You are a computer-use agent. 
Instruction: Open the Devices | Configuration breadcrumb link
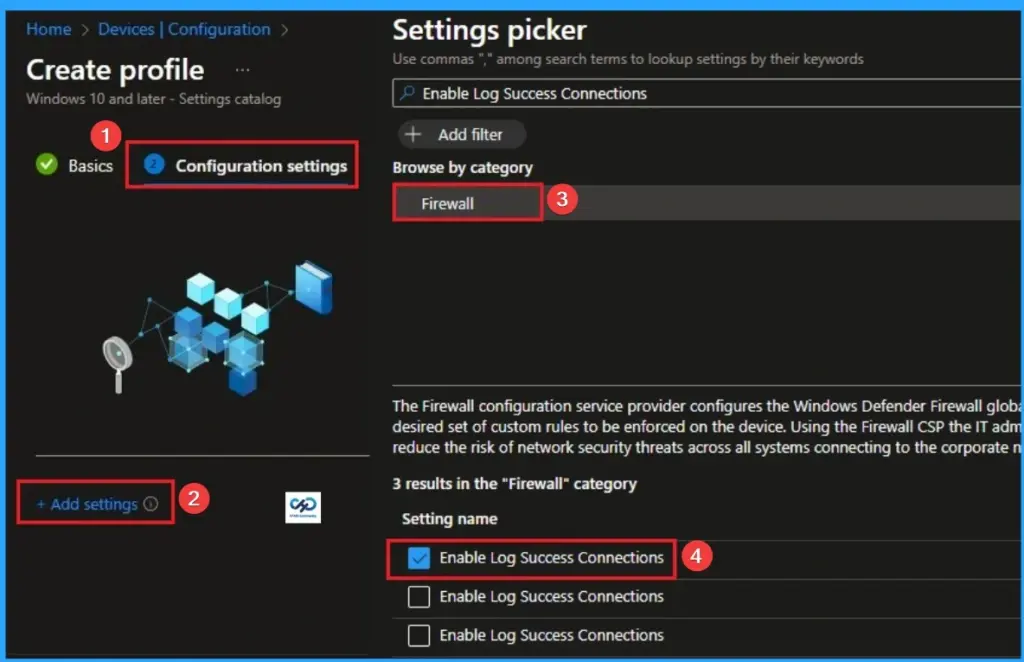184,29
